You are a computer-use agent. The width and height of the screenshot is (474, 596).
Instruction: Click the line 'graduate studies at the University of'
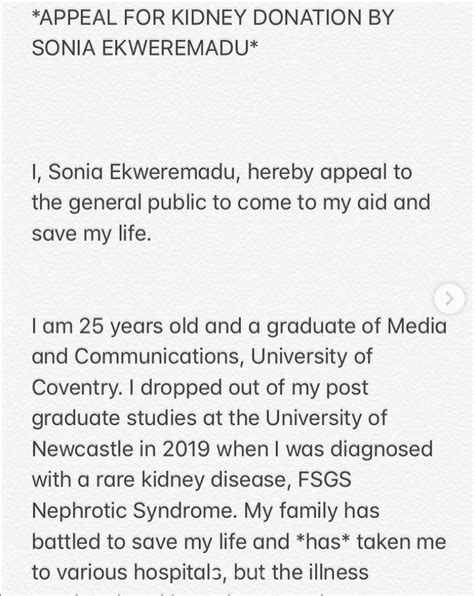209,418
